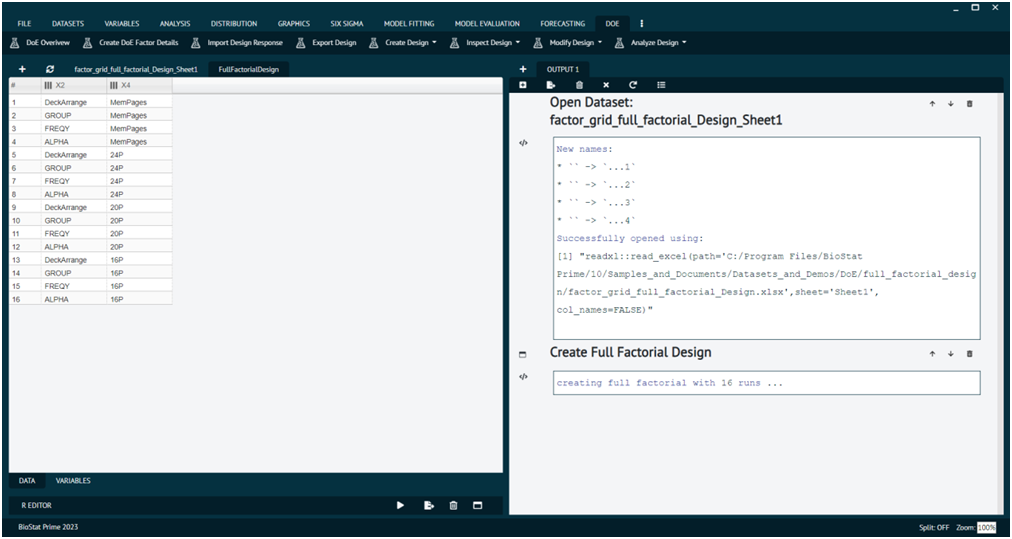Click Export Design
The width and height of the screenshot is (1012, 539).
coord(326,43)
